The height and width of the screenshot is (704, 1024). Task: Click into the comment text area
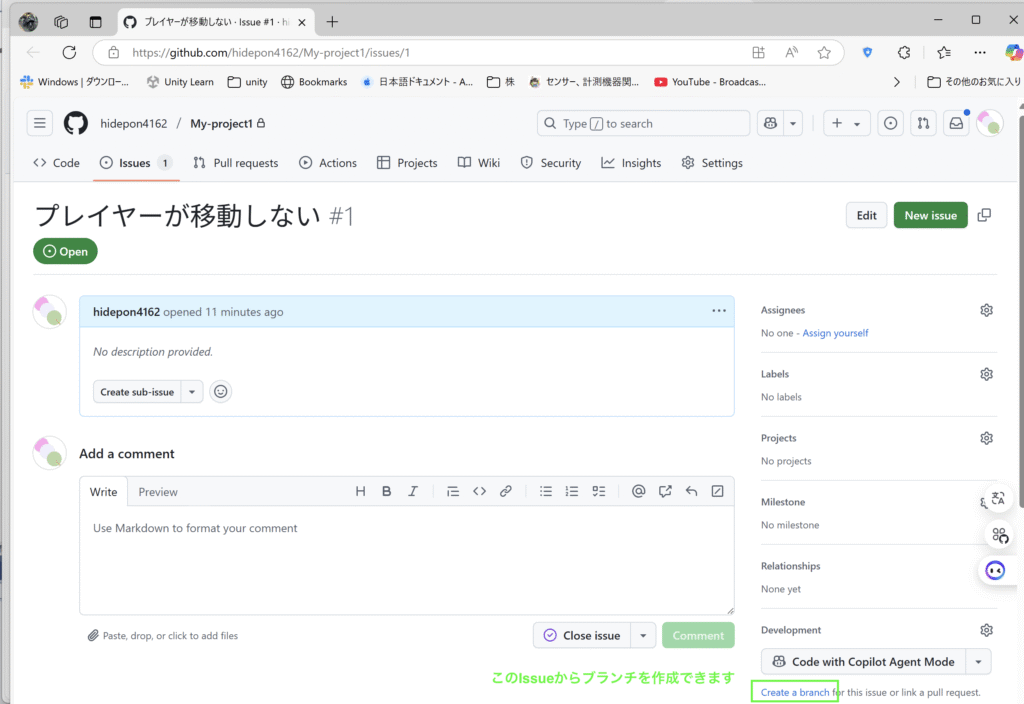(x=406, y=560)
